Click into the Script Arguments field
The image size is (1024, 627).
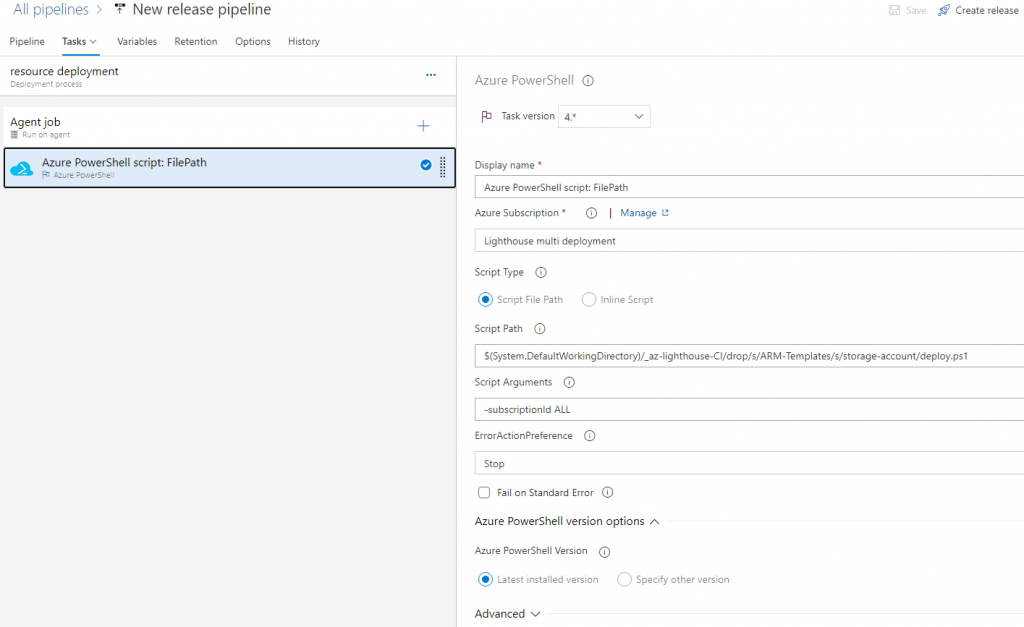pos(749,410)
